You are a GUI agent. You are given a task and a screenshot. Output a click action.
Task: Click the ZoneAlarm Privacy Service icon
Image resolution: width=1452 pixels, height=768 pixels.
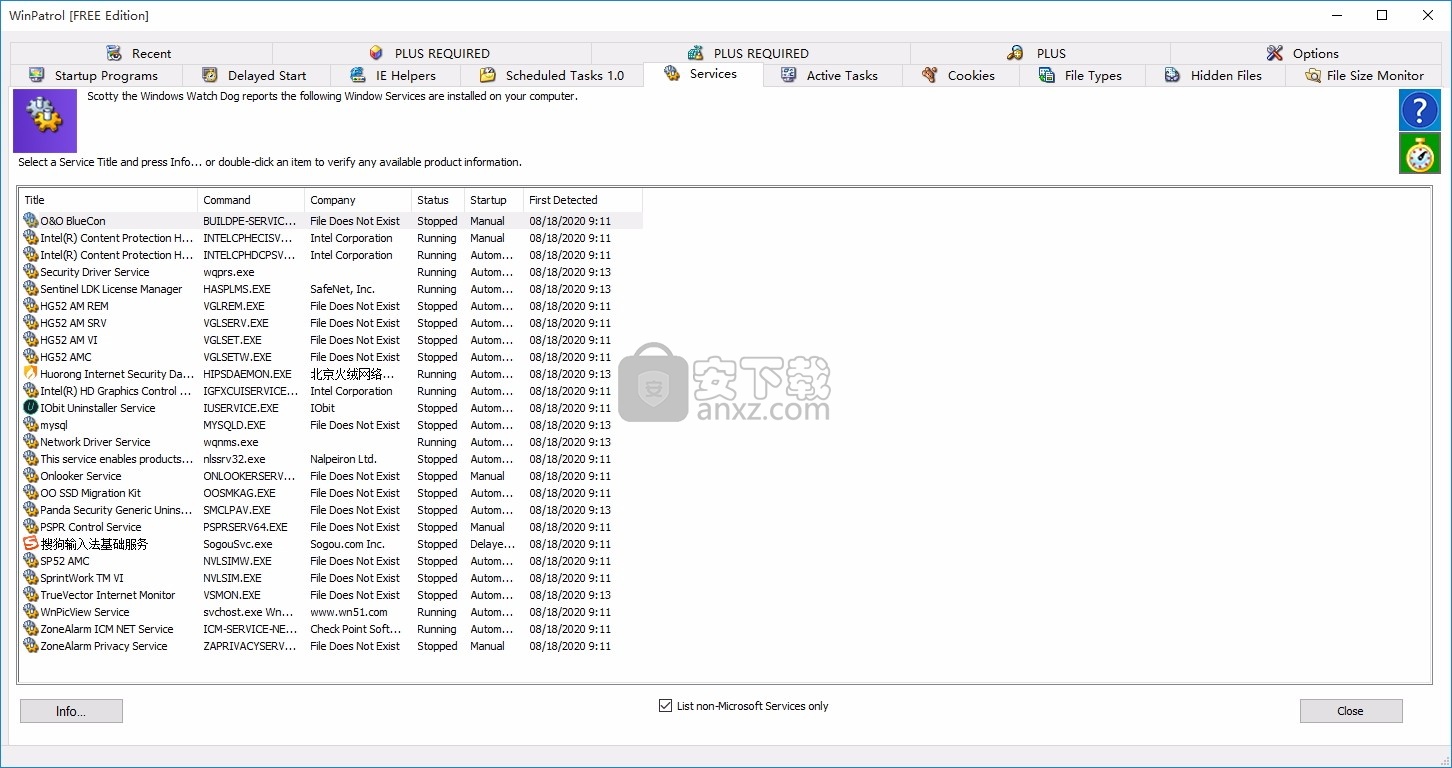[x=31, y=646]
